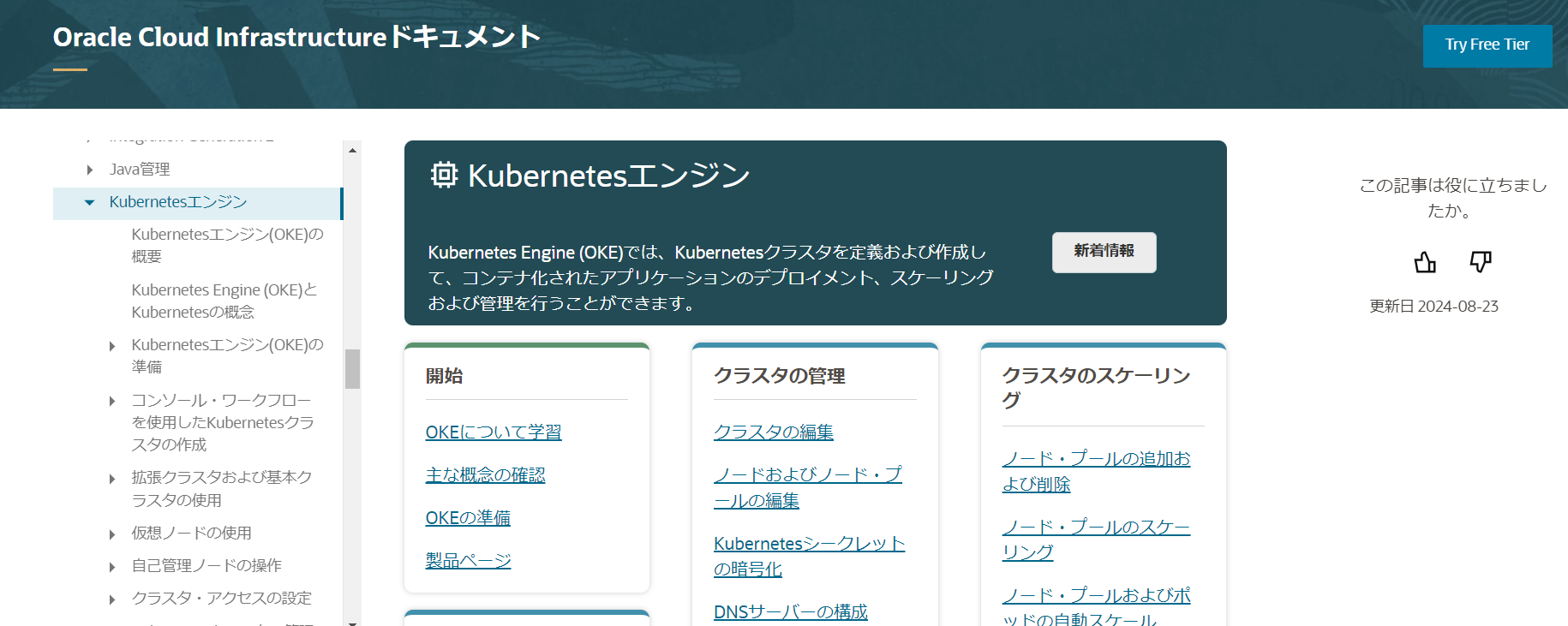The width and height of the screenshot is (1568, 626).
Task: Click the 更新日 2024-08-23 text
Action: [1433, 307]
